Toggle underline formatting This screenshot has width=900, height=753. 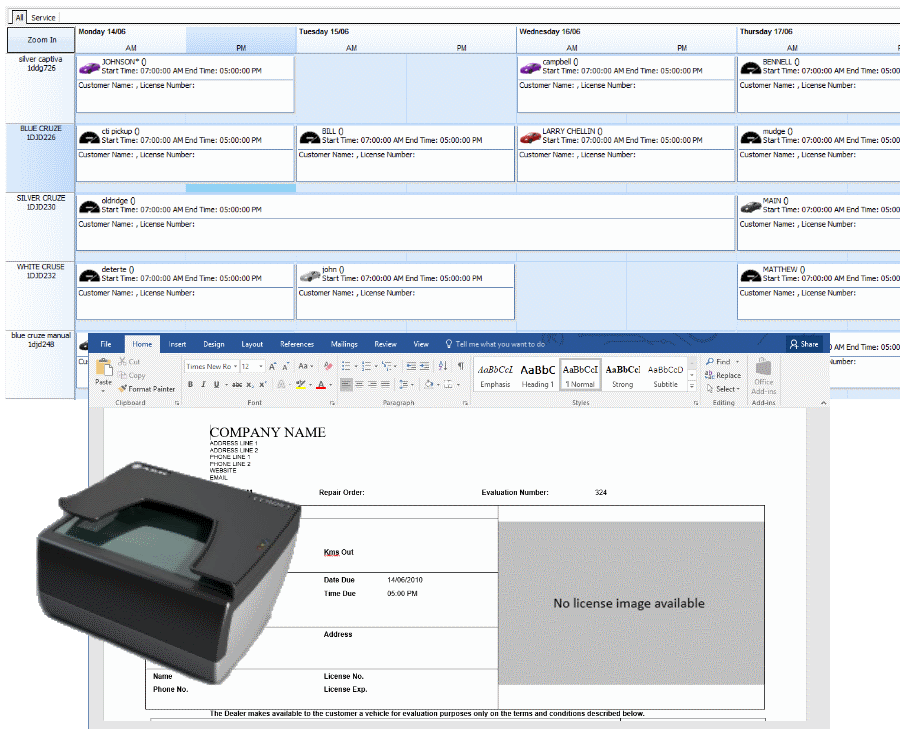tap(216, 384)
